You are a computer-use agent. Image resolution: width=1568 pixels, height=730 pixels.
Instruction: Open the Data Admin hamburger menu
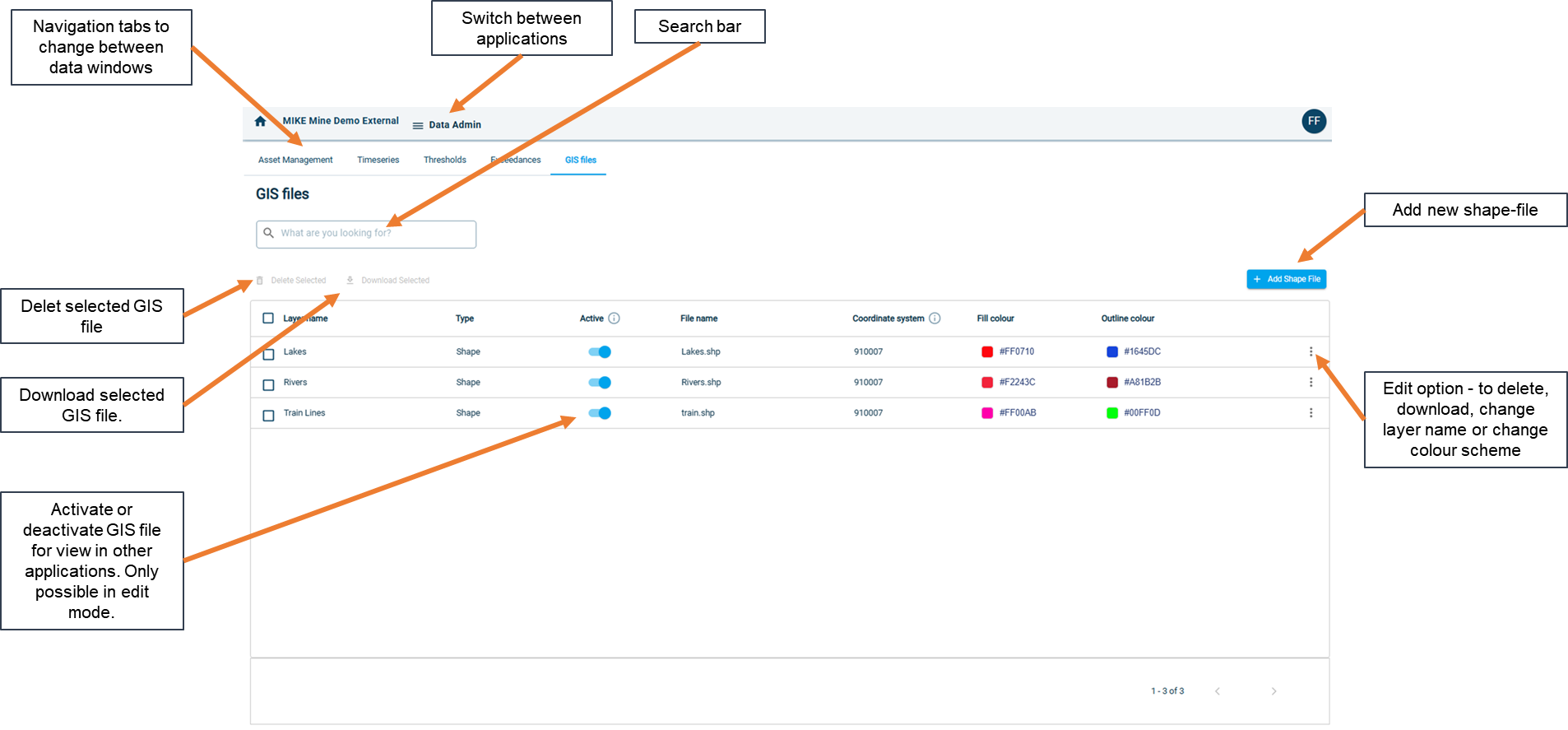[418, 126]
